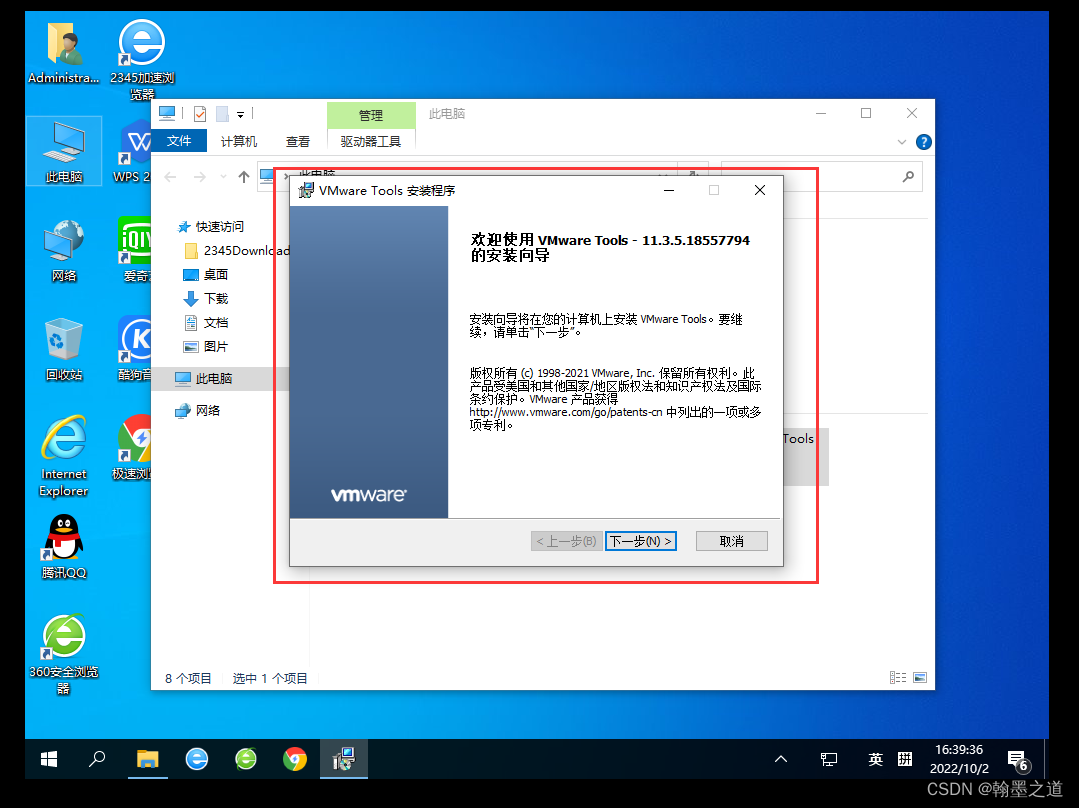Open Internet Explorer desktop icon
The width and height of the screenshot is (1079, 808).
(x=64, y=456)
